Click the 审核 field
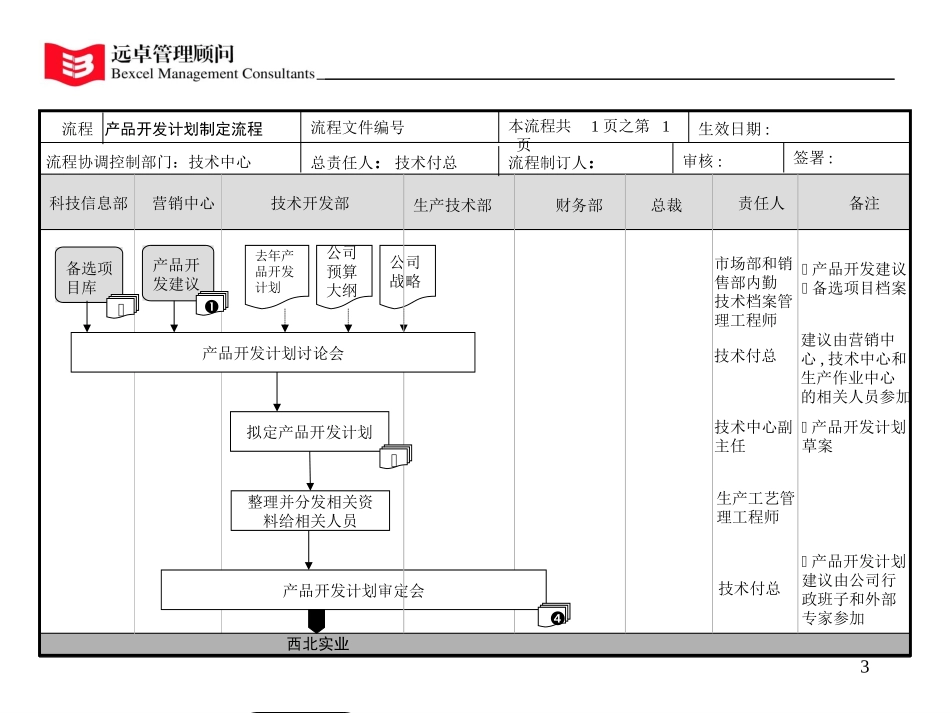Screen dimensions: 950x713 (728, 161)
